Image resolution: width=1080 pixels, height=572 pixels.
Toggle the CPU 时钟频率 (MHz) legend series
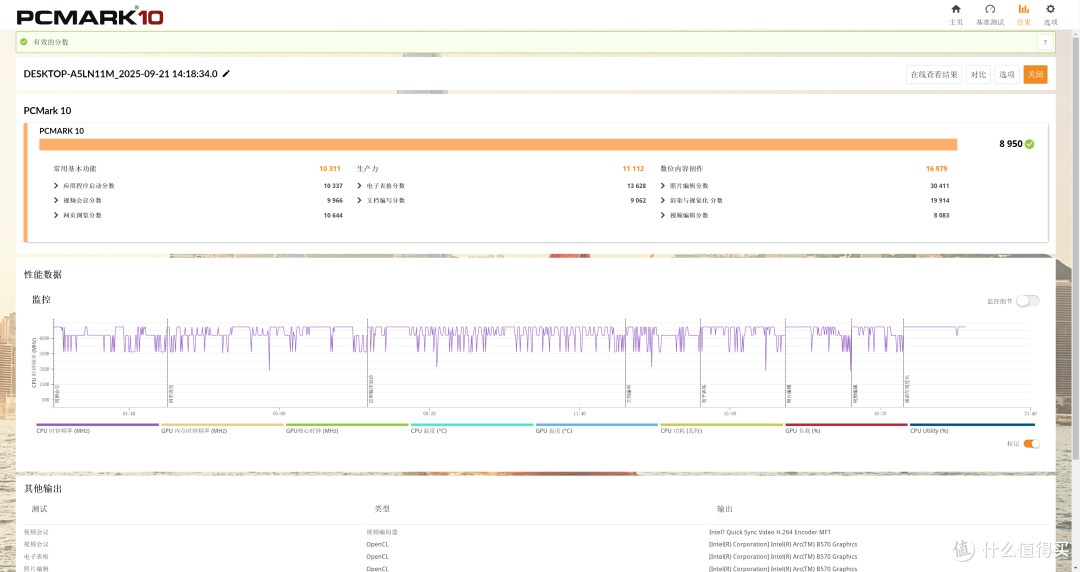click(x=97, y=428)
